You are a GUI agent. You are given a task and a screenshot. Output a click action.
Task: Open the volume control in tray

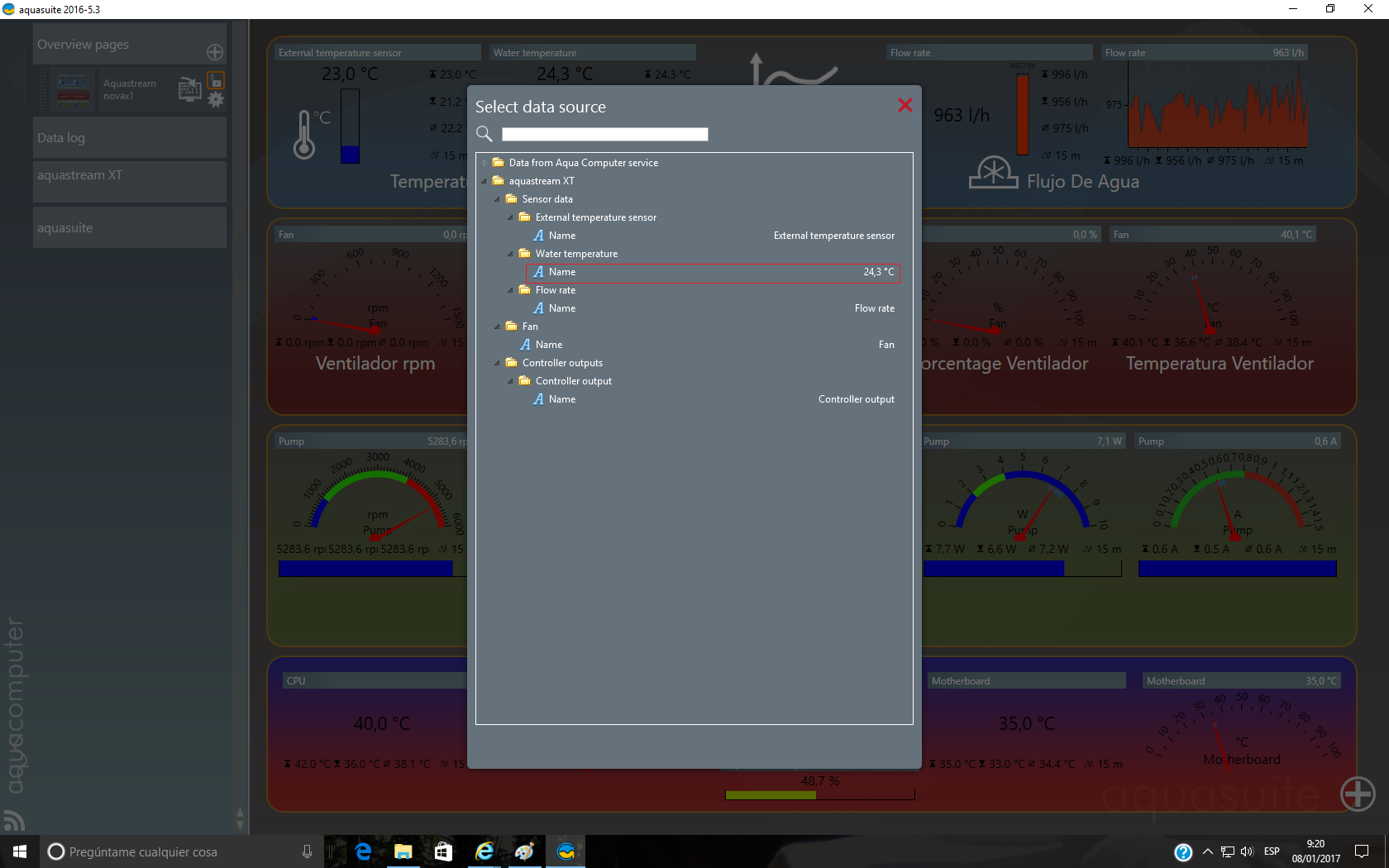tap(1247, 851)
